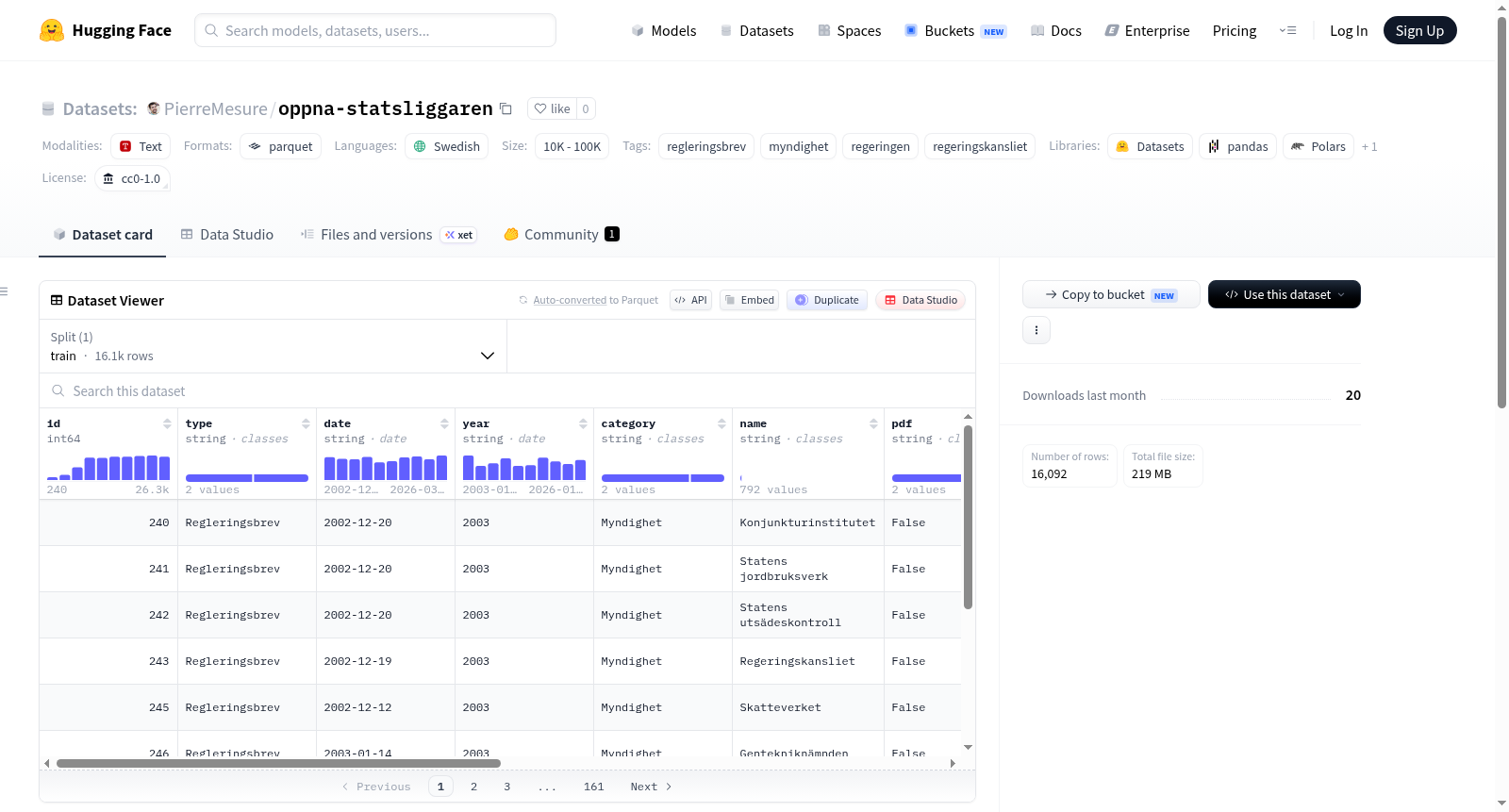Click the regleringsbrev tag
The image size is (1509, 812).
(x=706, y=146)
